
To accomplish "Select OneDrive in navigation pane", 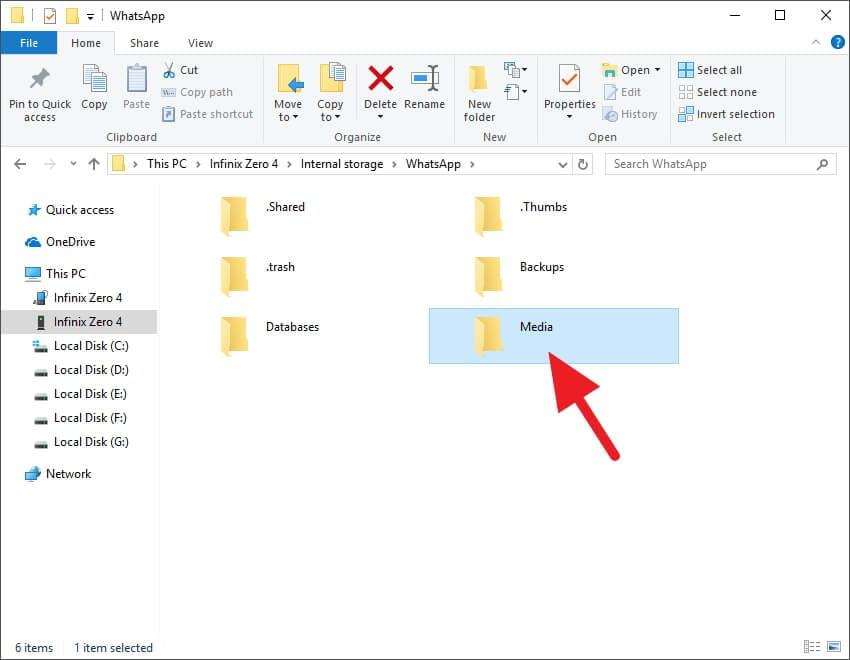I will (x=60, y=242).
